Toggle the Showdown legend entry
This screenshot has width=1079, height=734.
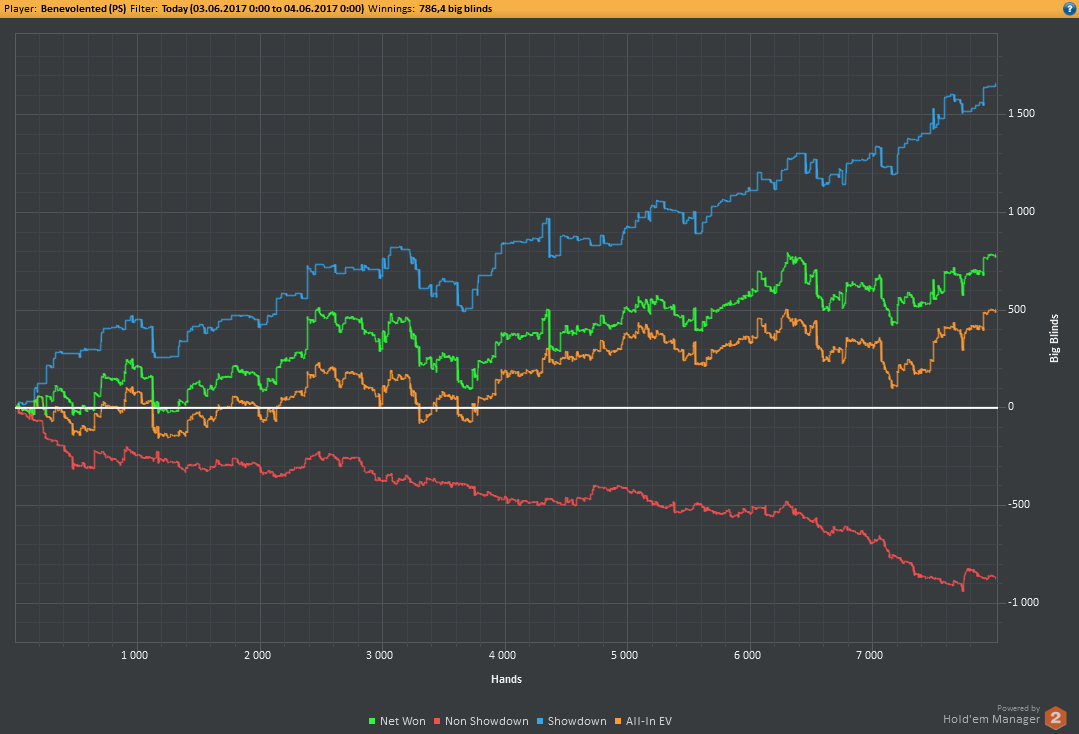tap(571, 721)
